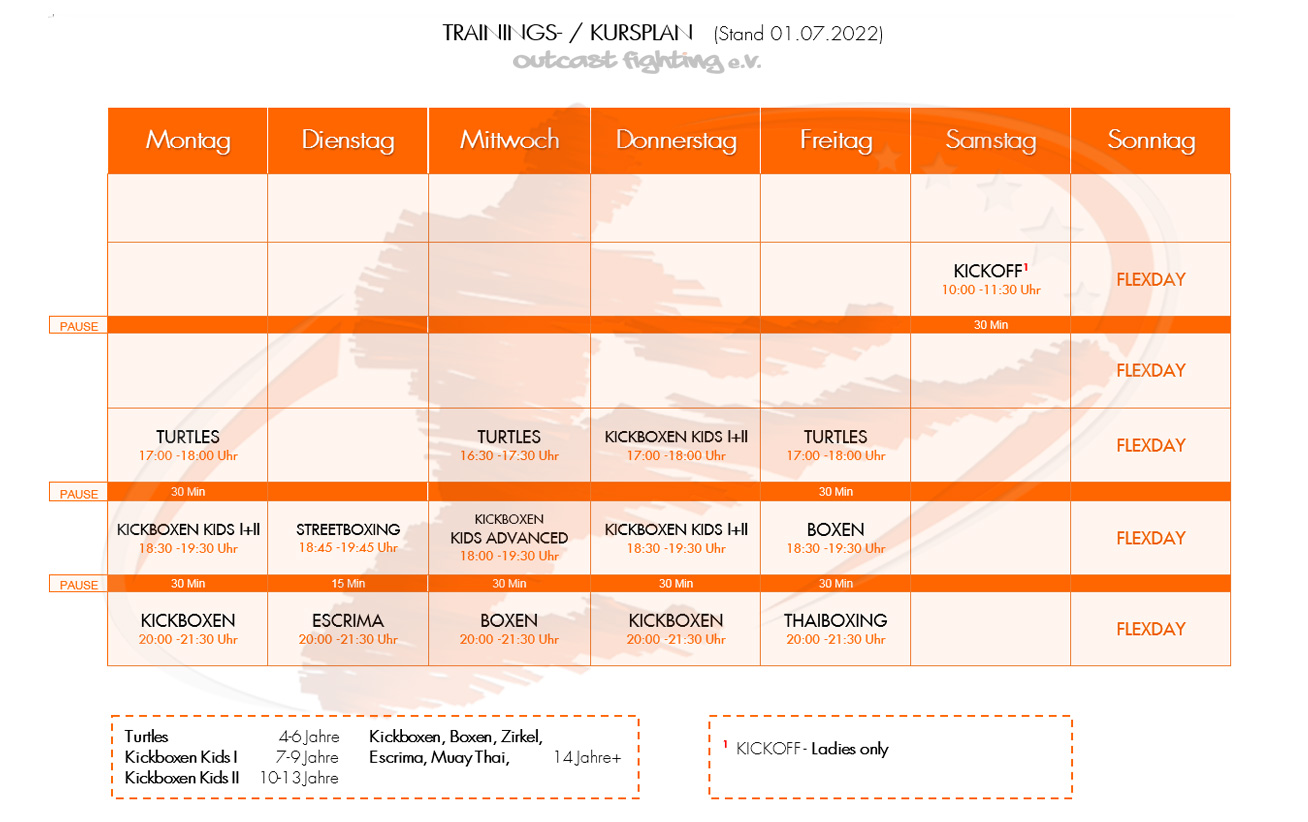The height and width of the screenshot is (822, 1308).
Task: Select Wednesday's BOXEN 20:00 class
Action: 509,629
